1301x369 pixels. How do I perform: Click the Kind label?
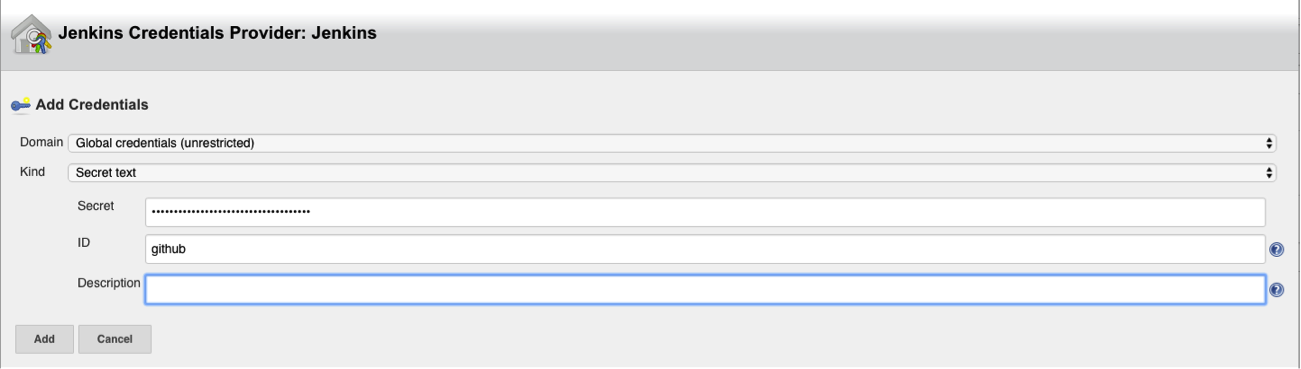(33, 172)
